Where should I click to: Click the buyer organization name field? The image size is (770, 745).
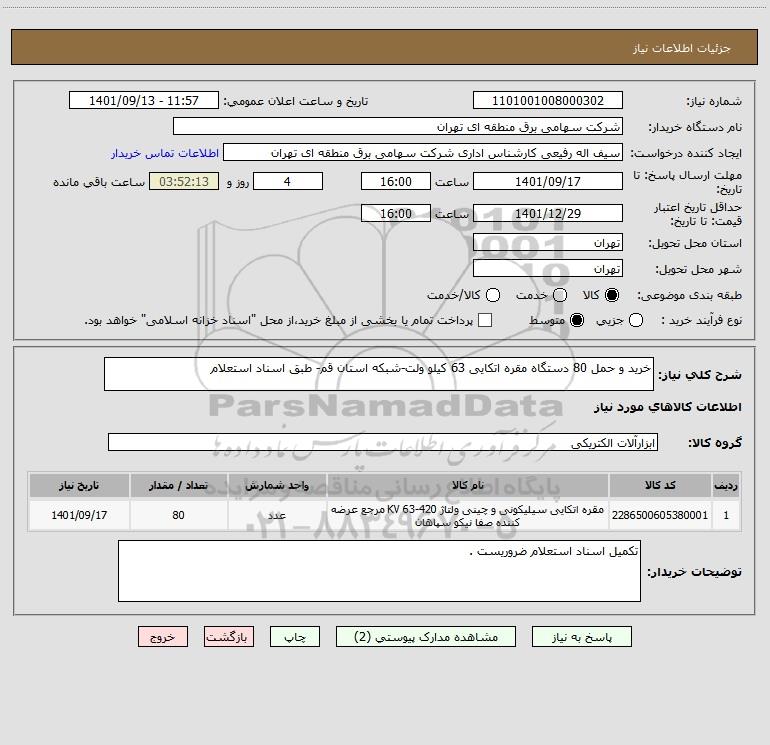(x=398, y=127)
